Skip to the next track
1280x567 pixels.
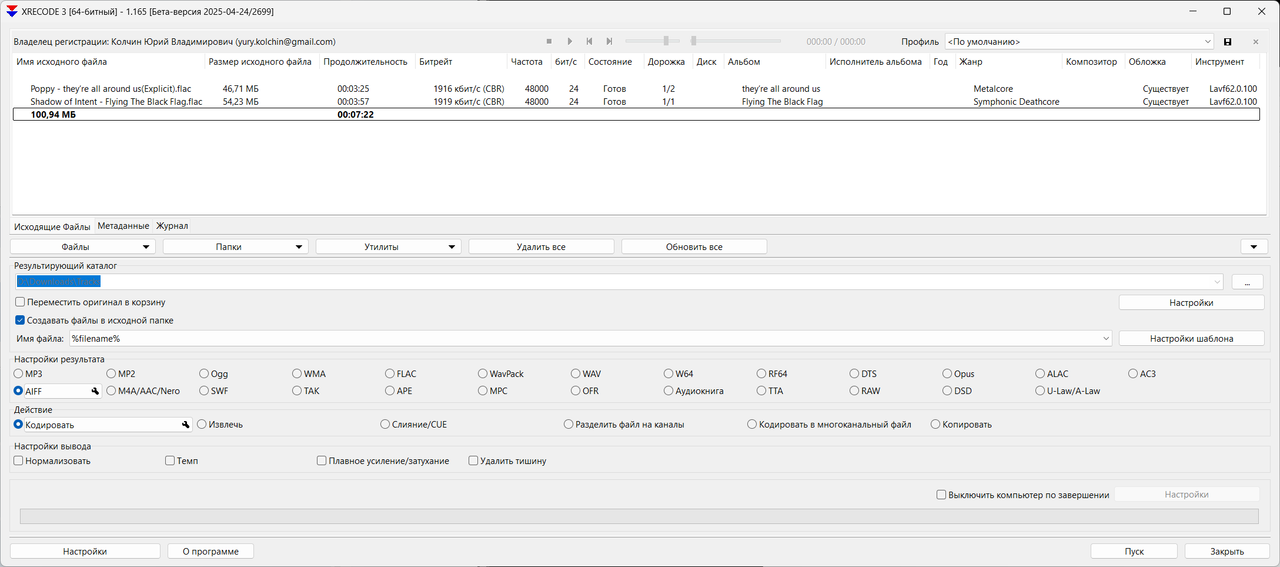click(x=609, y=41)
